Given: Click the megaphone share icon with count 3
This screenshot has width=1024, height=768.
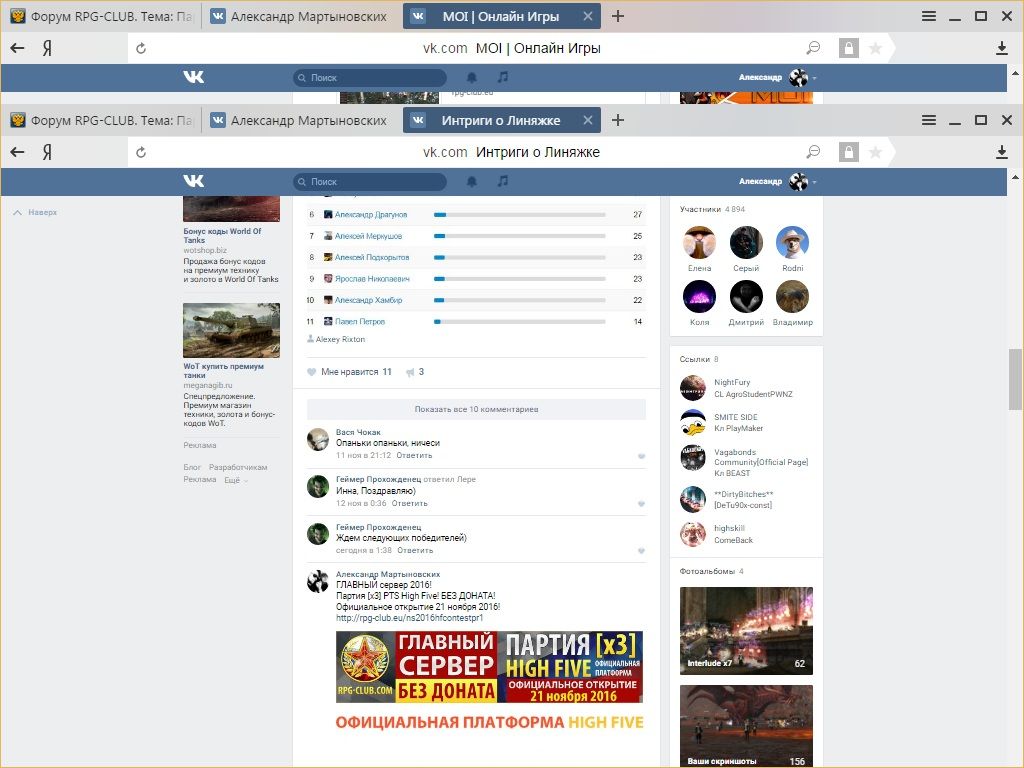Looking at the screenshot, I should [x=410, y=372].
